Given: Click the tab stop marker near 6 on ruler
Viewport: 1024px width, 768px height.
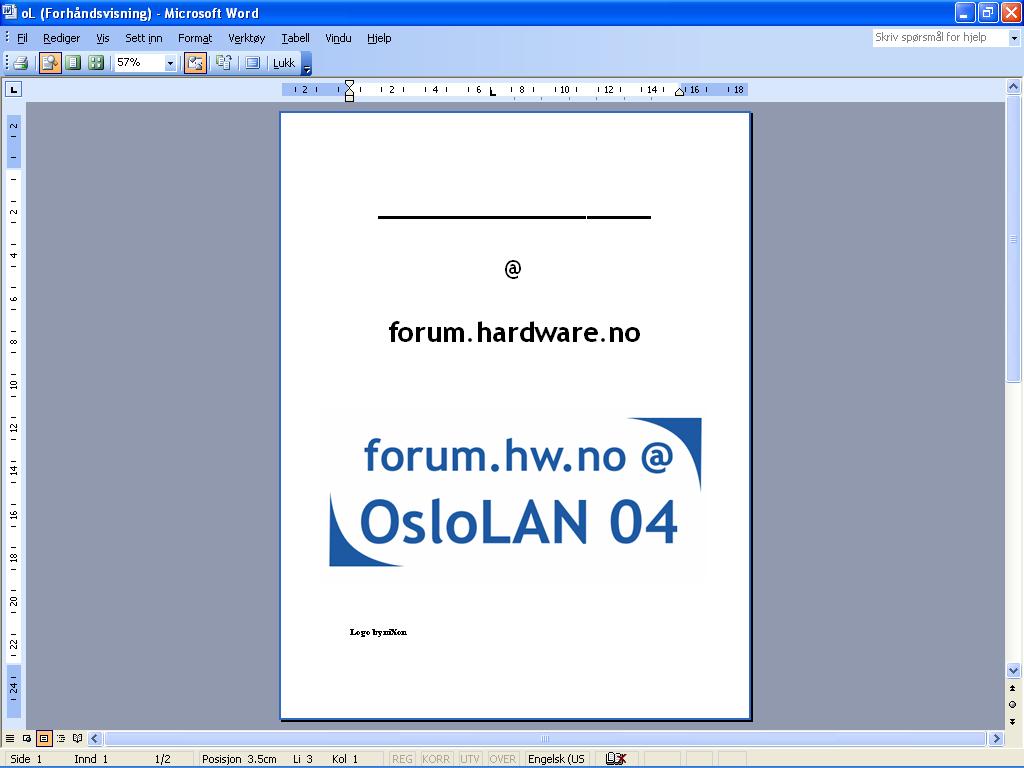Looking at the screenshot, I should (x=492, y=92).
